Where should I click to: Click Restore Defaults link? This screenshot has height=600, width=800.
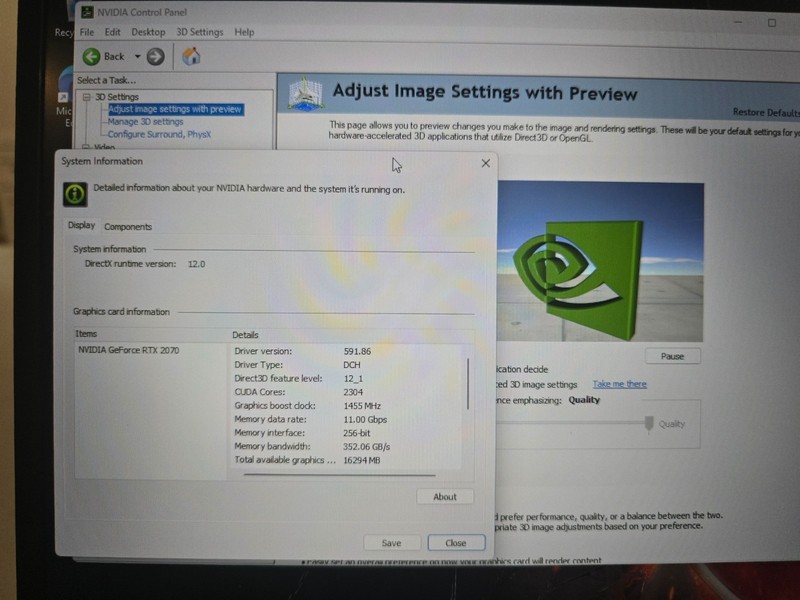point(765,112)
